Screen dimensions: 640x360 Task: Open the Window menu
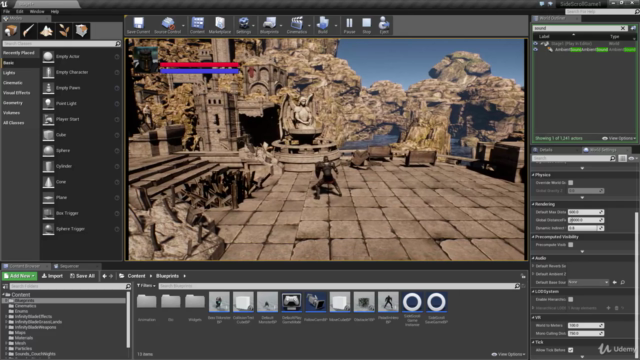point(37,11)
